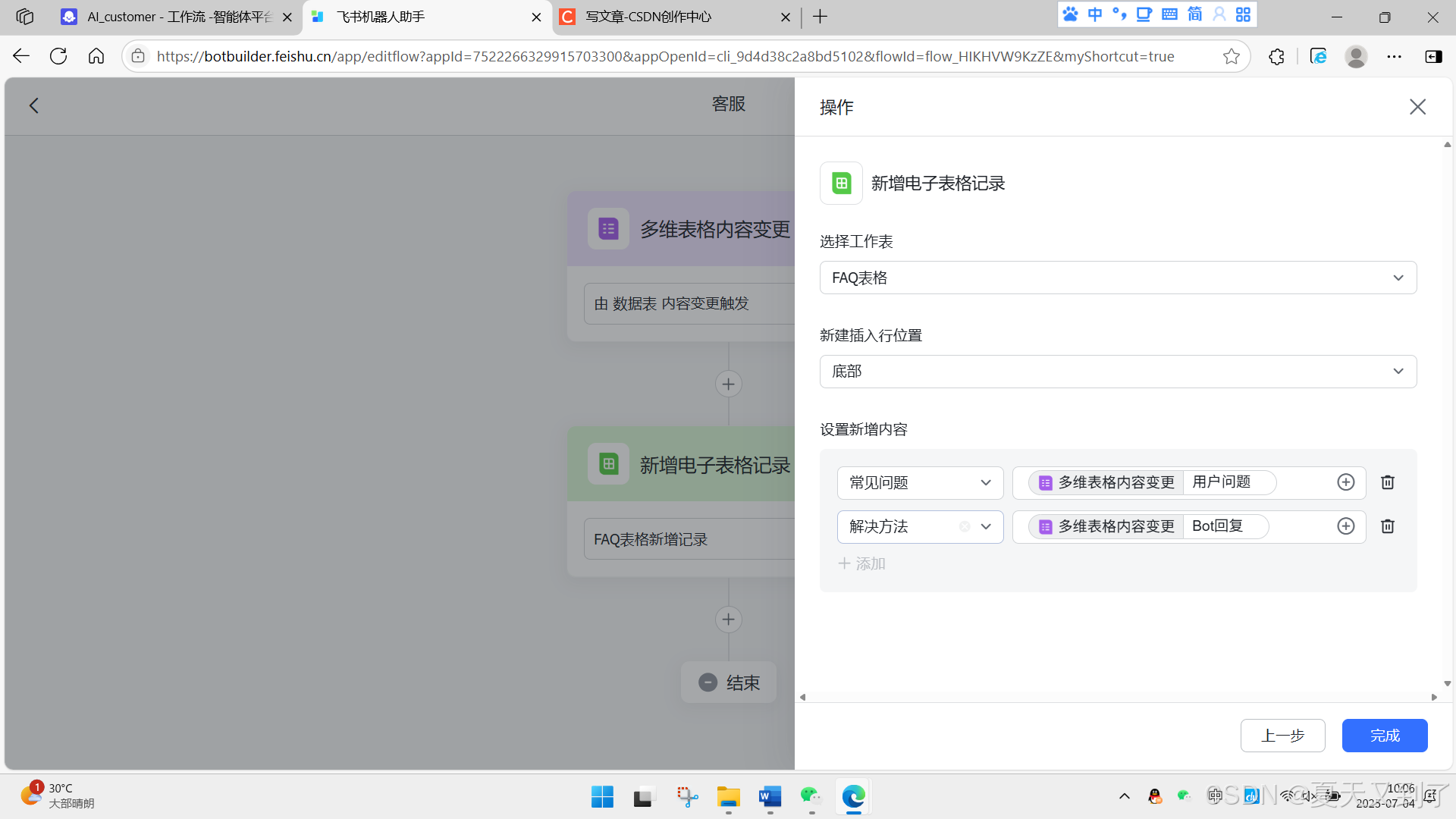Image resolution: width=1456 pixels, height=819 pixels.
Task: Add step below 多维表格内容变更 node
Action: click(x=728, y=384)
